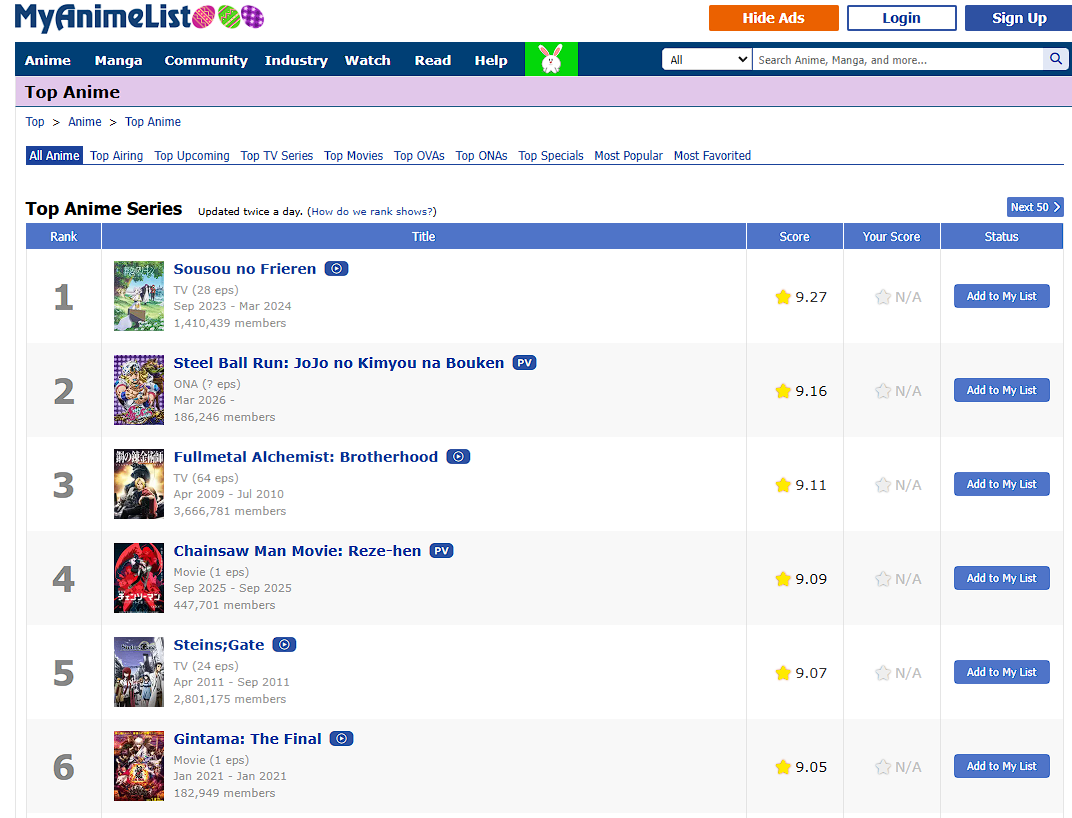Open Chainsaw Man Movie poster thumbnail
The height and width of the screenshot is (818, 1072).
point(139,578)
